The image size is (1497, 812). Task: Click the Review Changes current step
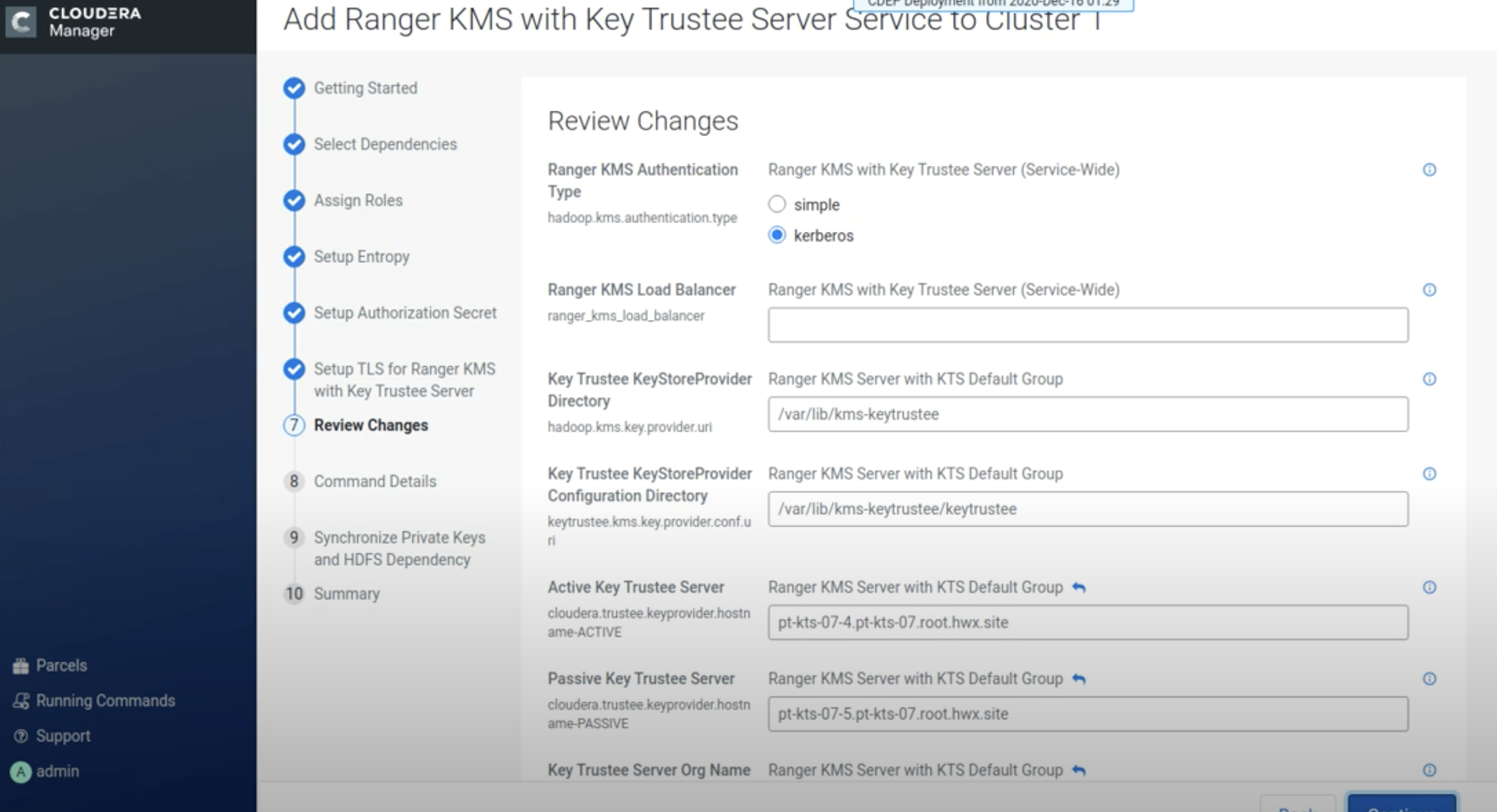coord(371,425)
